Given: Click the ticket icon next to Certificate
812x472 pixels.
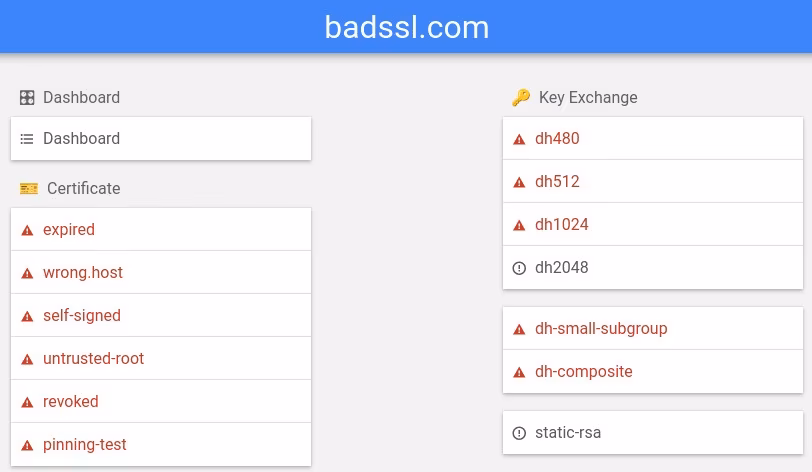Looking at the screenshot, I should click(29, 189).
